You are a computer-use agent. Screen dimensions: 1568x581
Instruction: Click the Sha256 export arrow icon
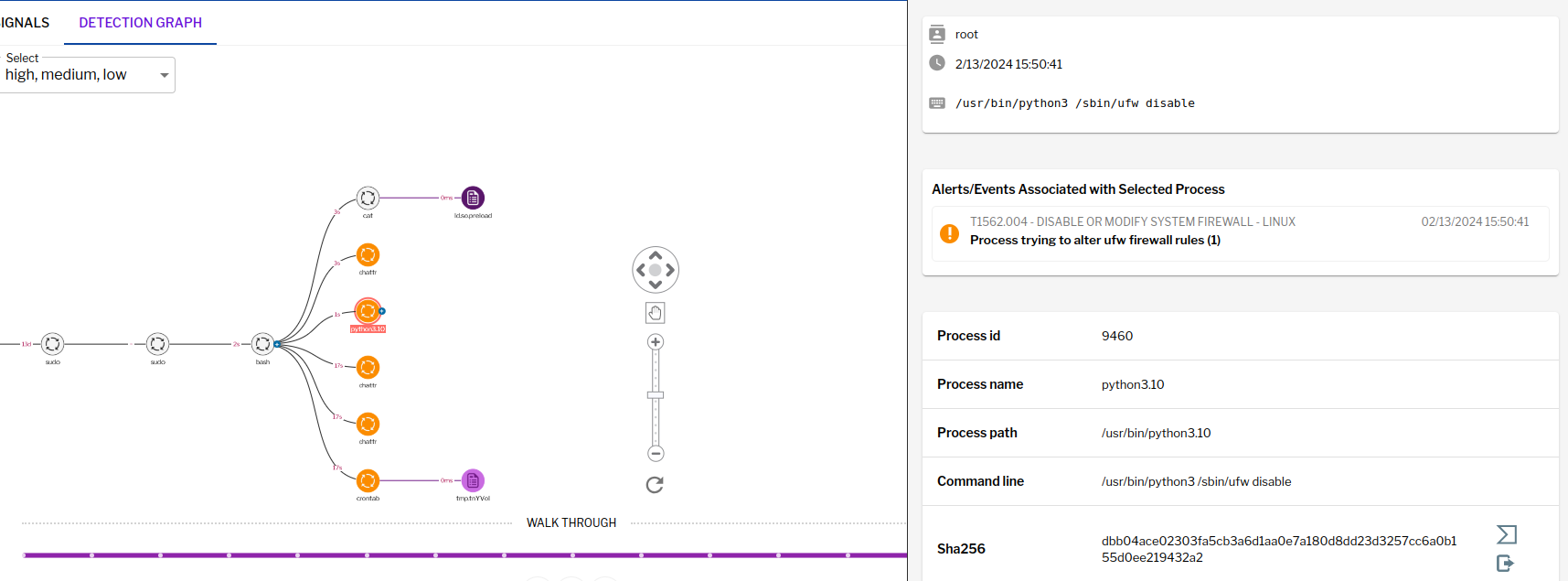(1505, 563)
